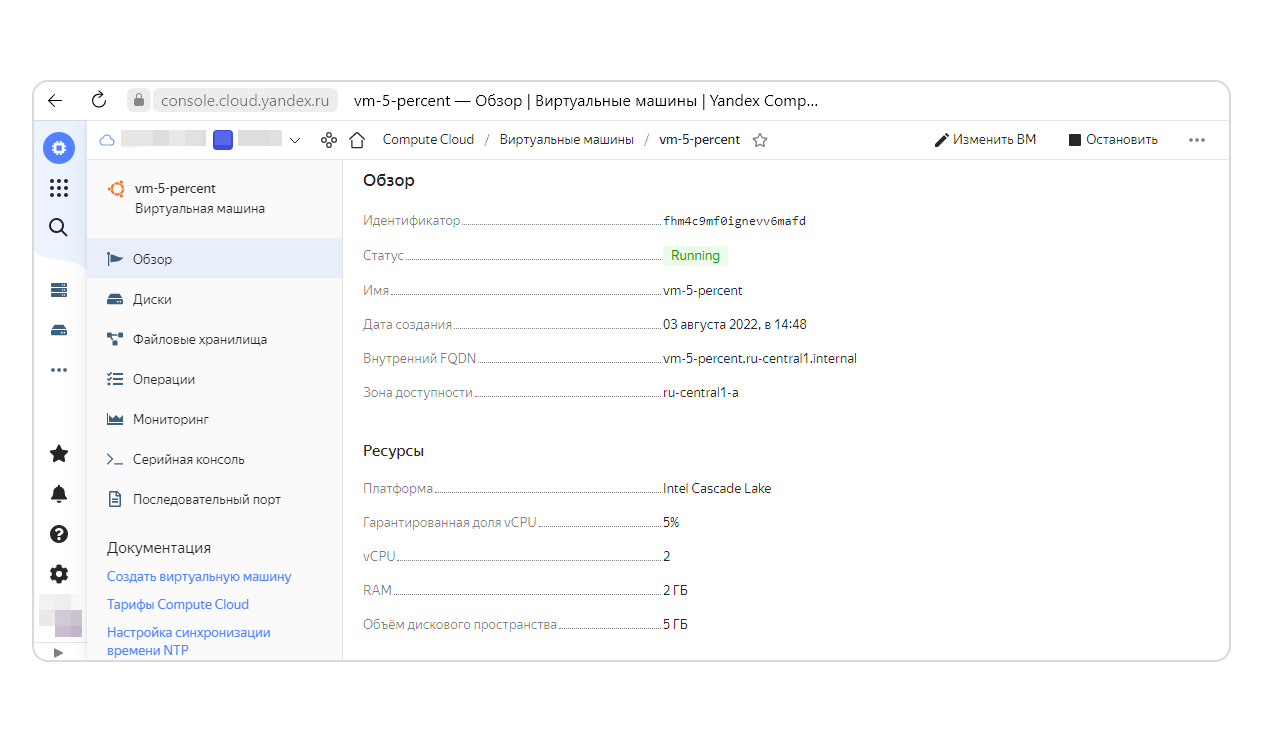Open Compute Cloud breadcrumb
The height and width of the screenshot is (742, 1263).
point(428,140)
